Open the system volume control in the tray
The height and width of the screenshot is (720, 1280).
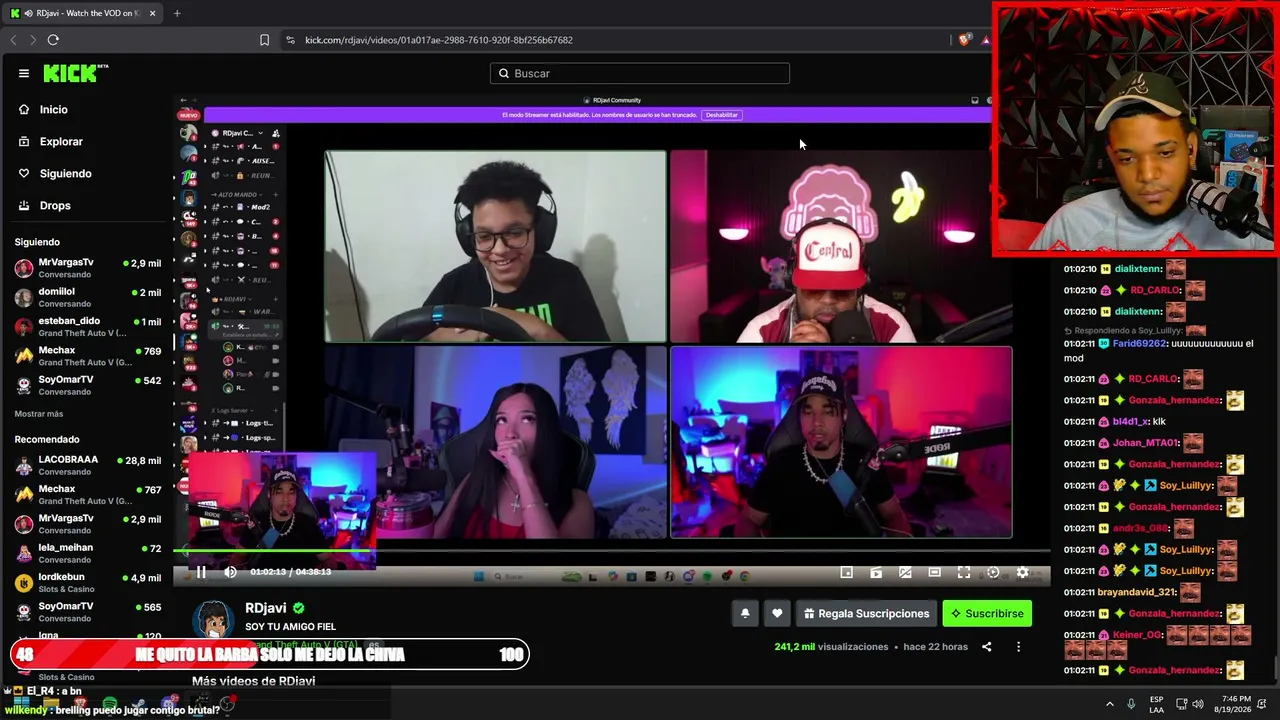coord(1198,704)
